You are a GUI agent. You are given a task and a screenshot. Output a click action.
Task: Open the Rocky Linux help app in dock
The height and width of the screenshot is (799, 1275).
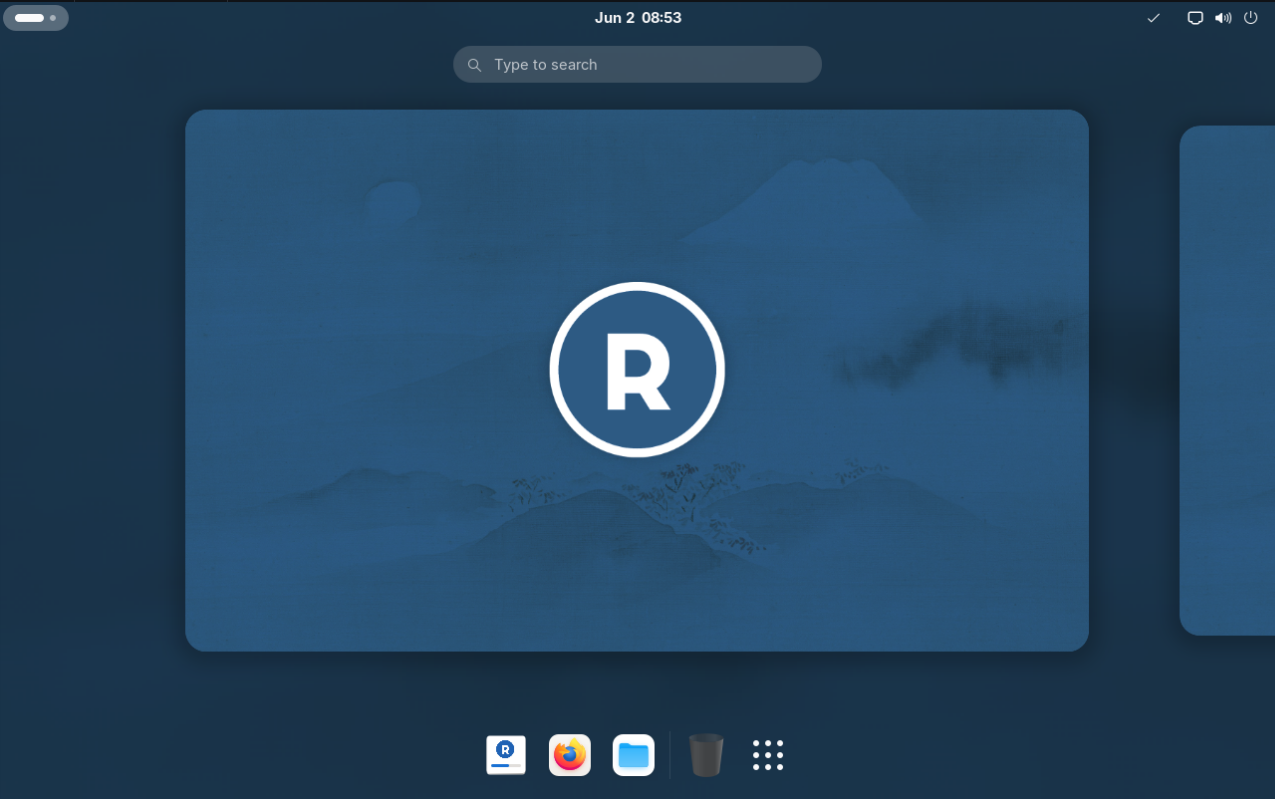(x=506, y=755)
